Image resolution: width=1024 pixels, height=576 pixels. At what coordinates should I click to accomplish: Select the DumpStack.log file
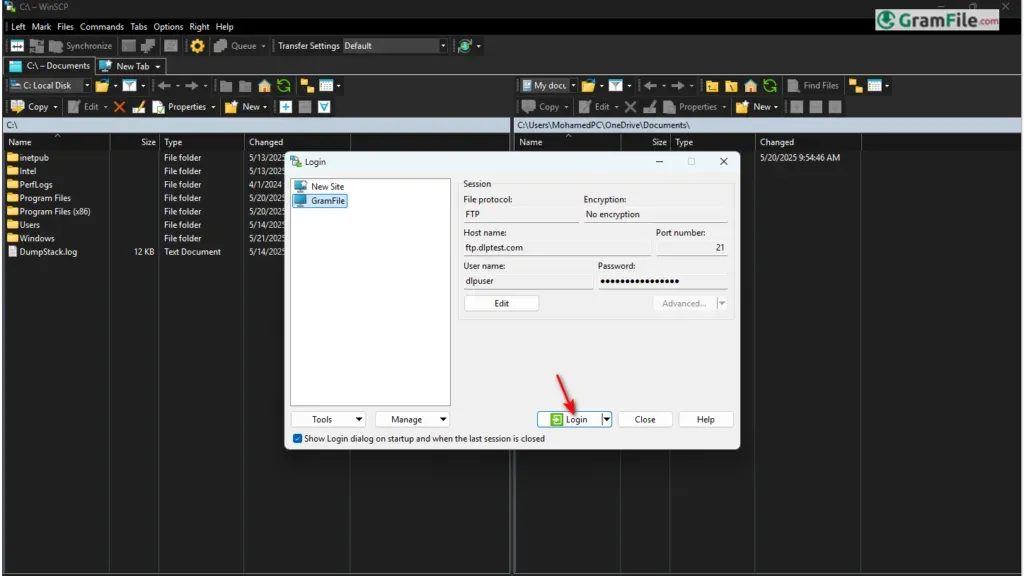coord(42,252)
